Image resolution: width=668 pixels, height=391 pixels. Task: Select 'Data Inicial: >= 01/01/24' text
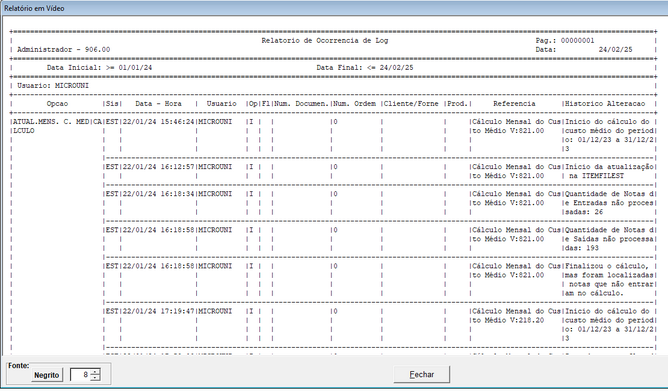pos(99,67)
